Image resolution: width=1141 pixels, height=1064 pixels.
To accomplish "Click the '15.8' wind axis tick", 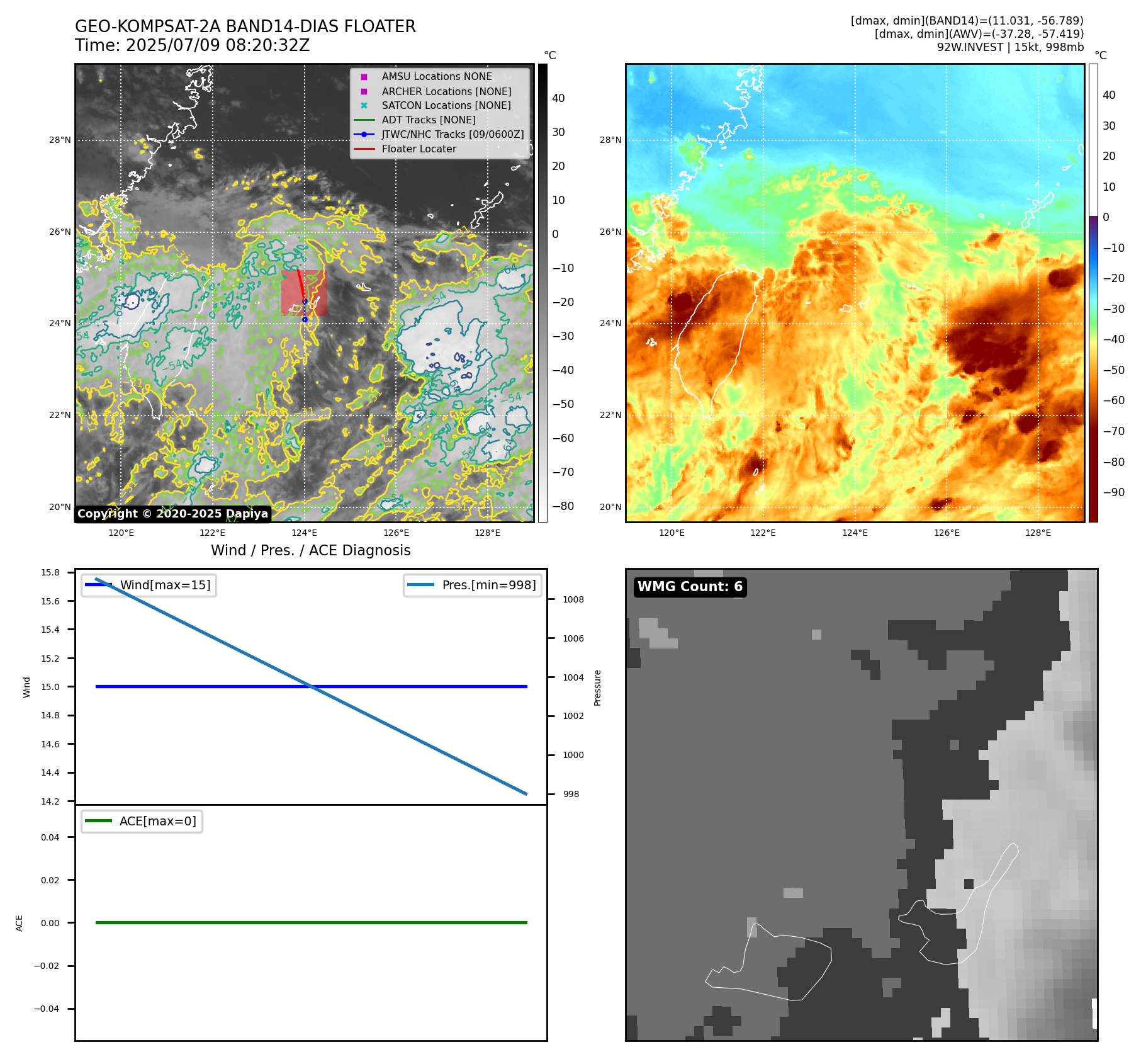I will pos(50,572).
